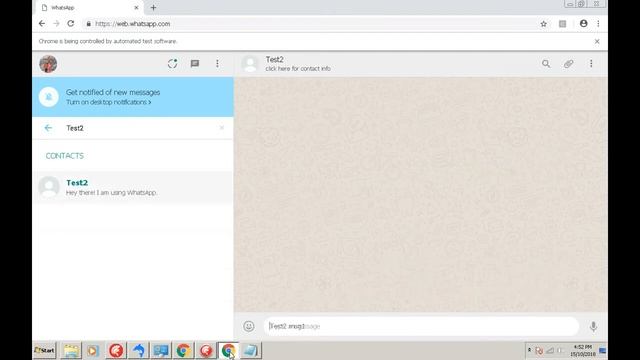
Task: Search within the Test2 conversation
Action: (546, 64)
